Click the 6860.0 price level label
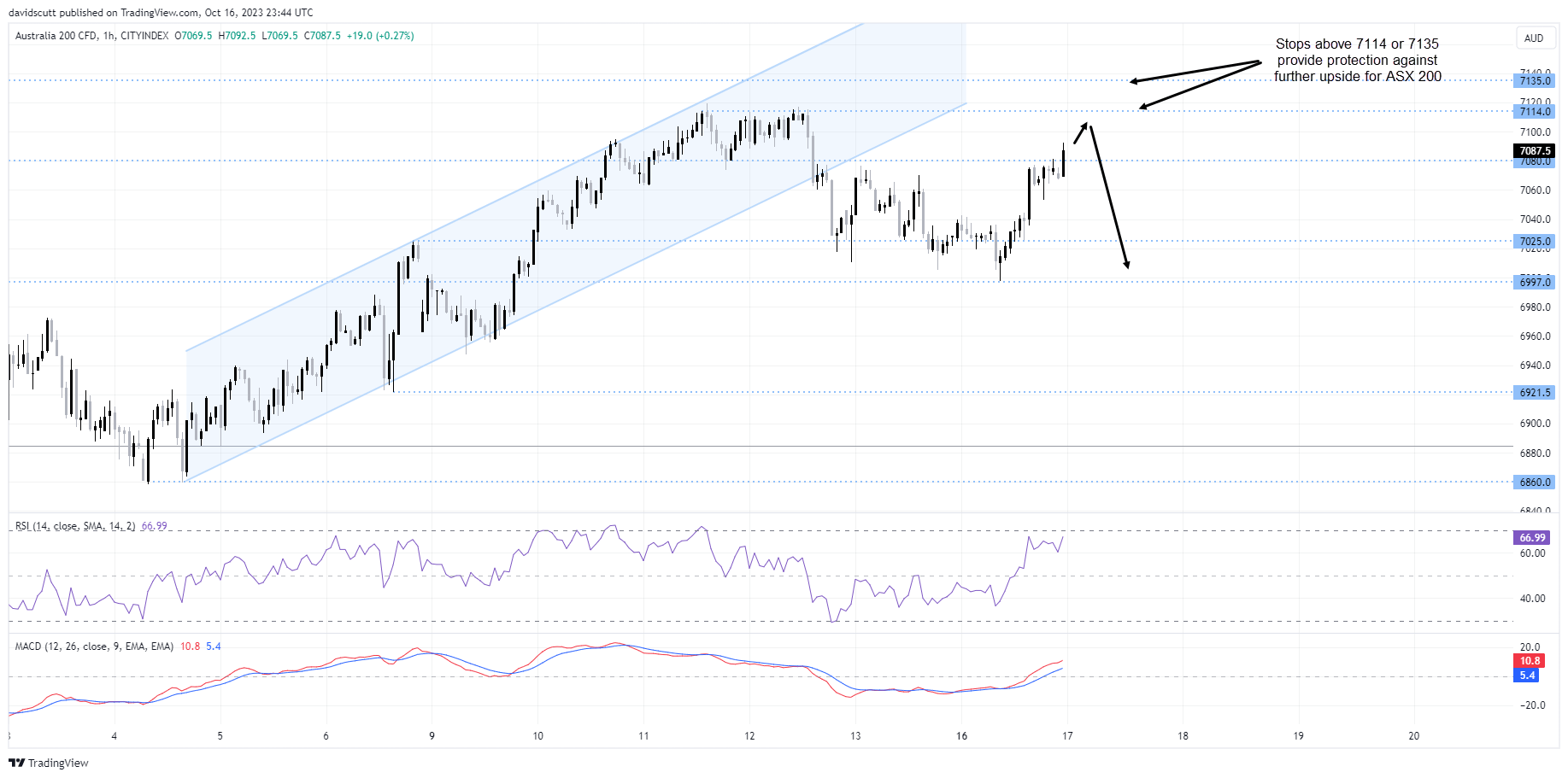The image size is (1568, 778). [x=1534, y=483]
